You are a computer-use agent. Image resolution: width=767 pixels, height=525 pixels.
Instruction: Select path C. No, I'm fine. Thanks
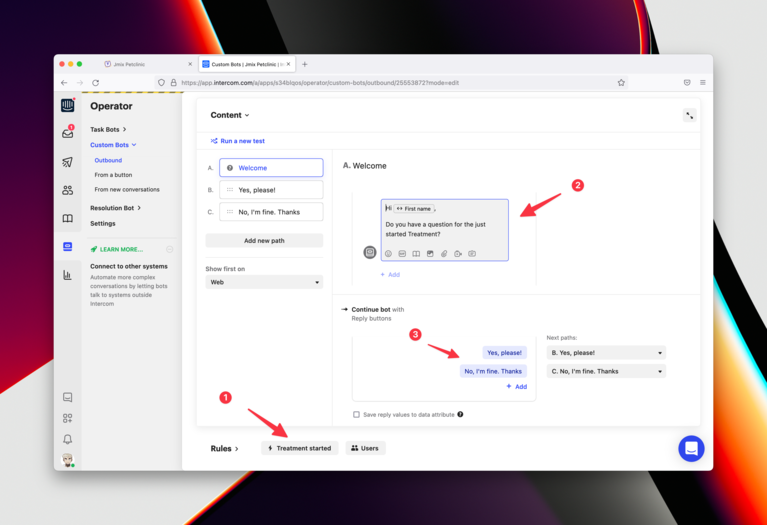[x=271, y=212]
